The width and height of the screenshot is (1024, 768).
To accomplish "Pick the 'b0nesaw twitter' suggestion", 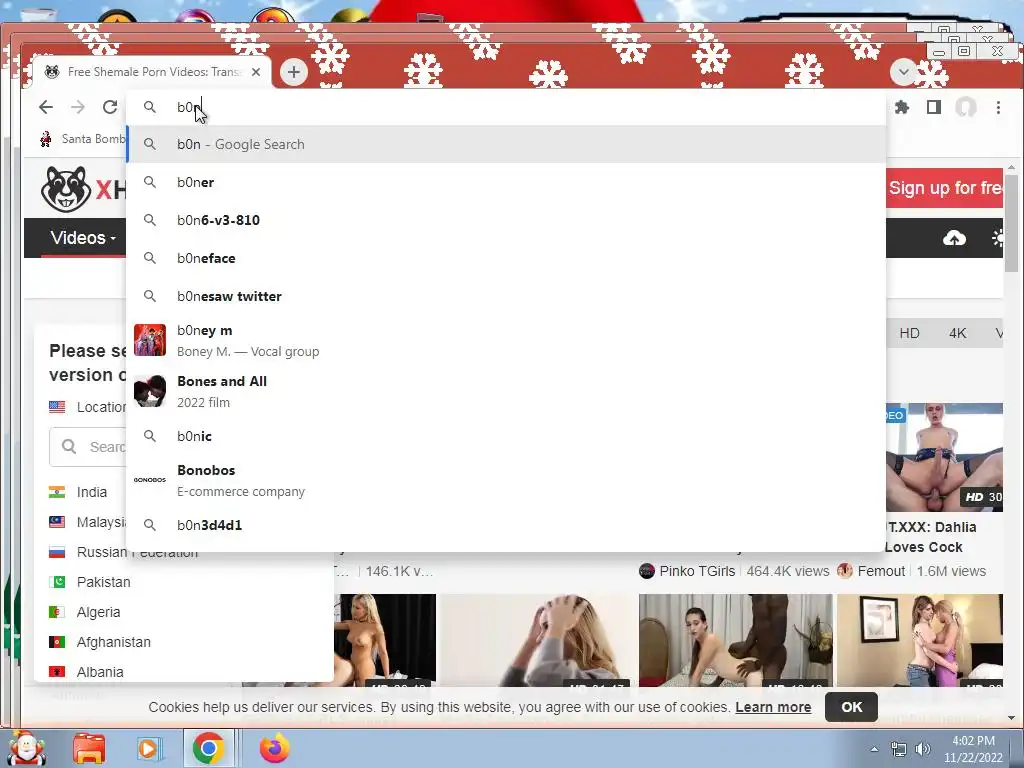I will (x=506, y=296).
